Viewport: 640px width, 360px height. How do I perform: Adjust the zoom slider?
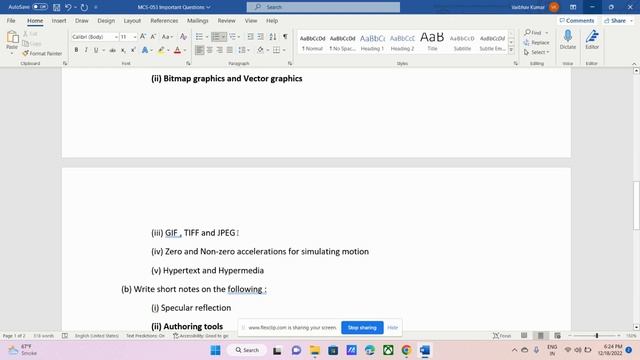click(596, 336)
